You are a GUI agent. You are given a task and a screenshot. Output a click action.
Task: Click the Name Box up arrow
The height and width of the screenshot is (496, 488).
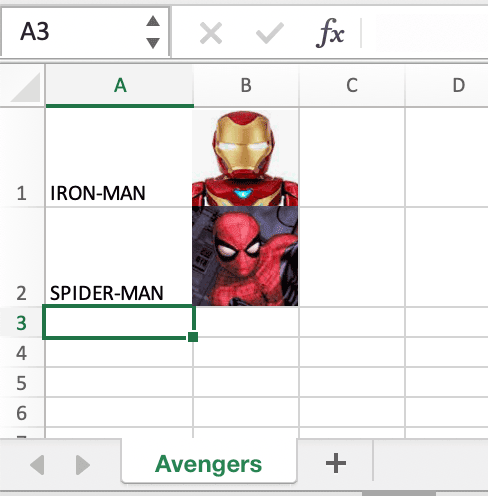tap(153, 21)
